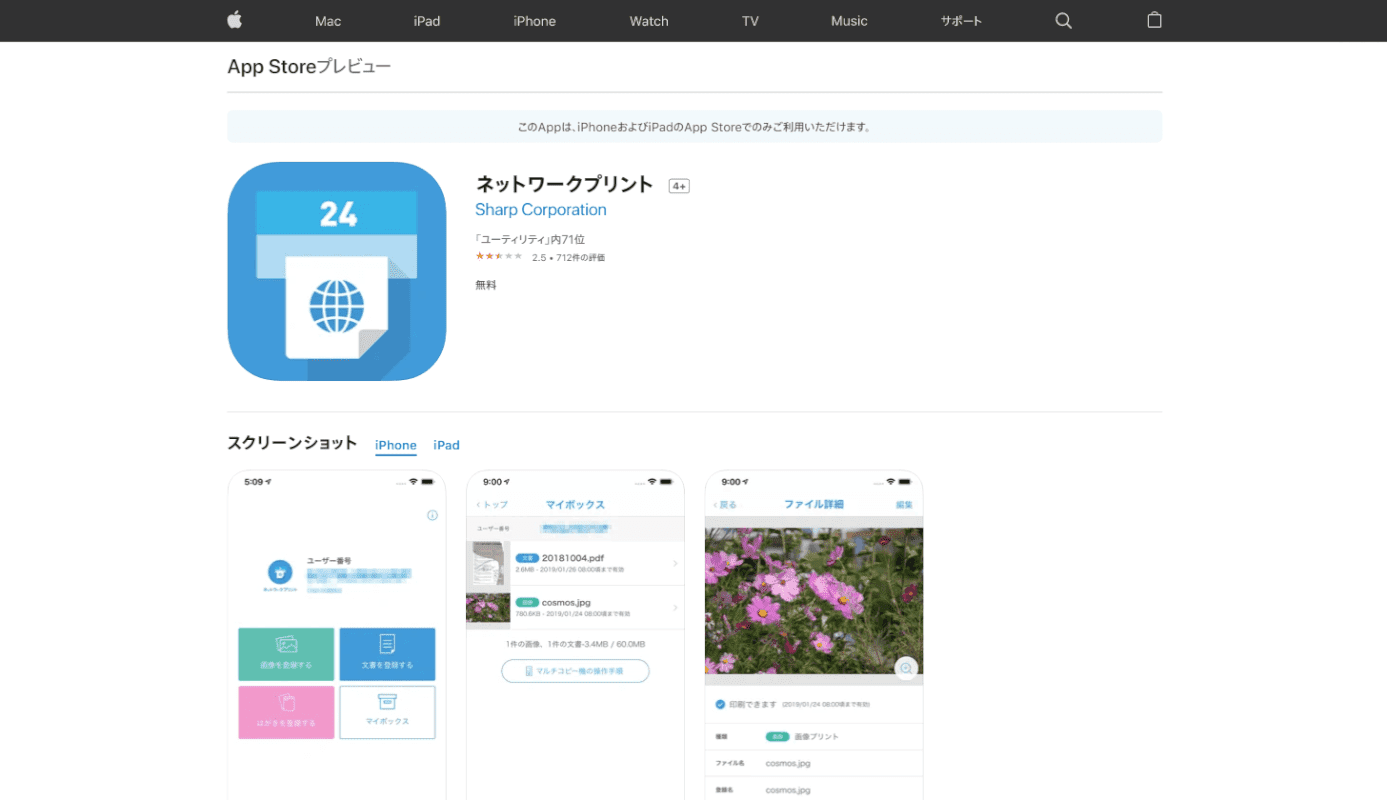Select the iPhone screenshots tab
The height and width of the screenshot is (800, 1387).
[396, 445]
